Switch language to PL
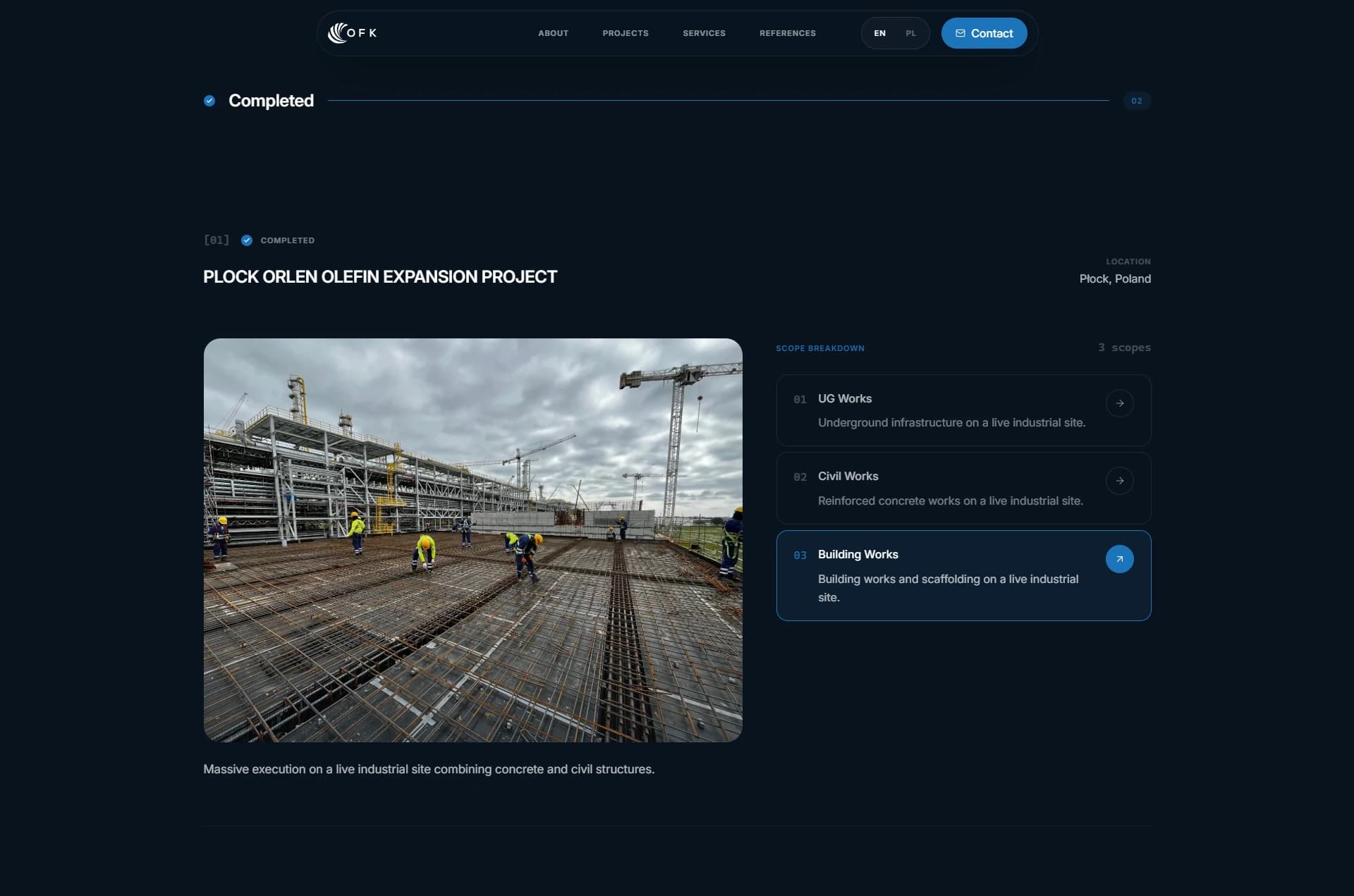 coord(910,33)
